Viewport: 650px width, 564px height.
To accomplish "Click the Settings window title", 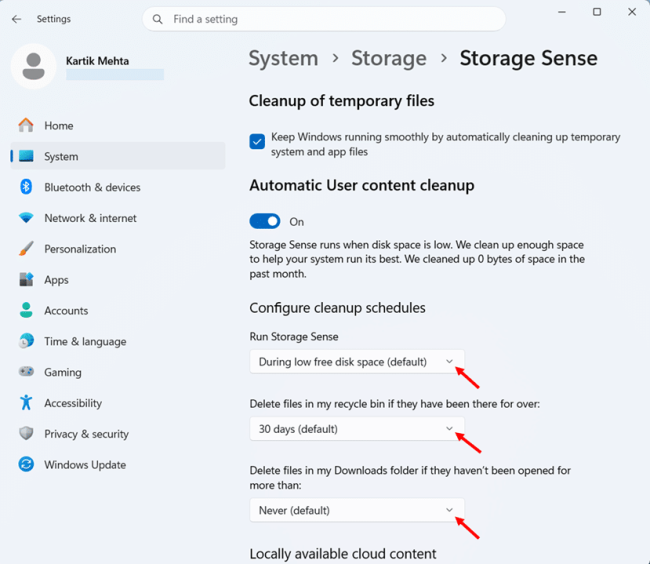I will [53, 19].
